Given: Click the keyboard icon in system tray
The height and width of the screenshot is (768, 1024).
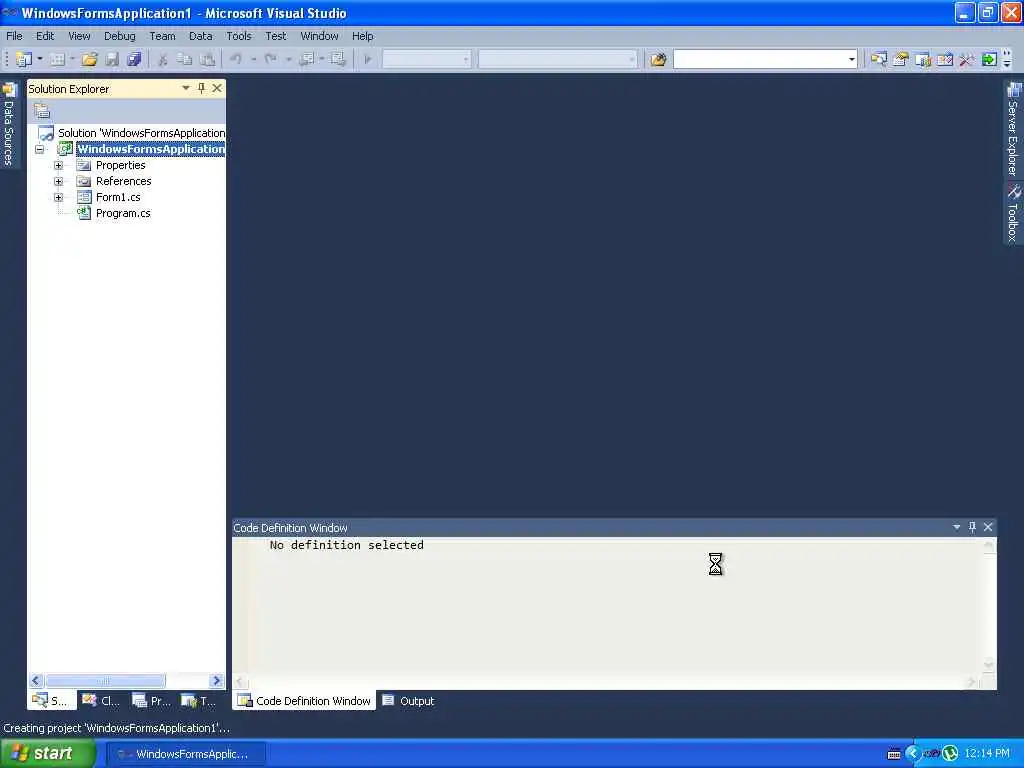Looking at the screenshot, I should (x=894, y=754).
